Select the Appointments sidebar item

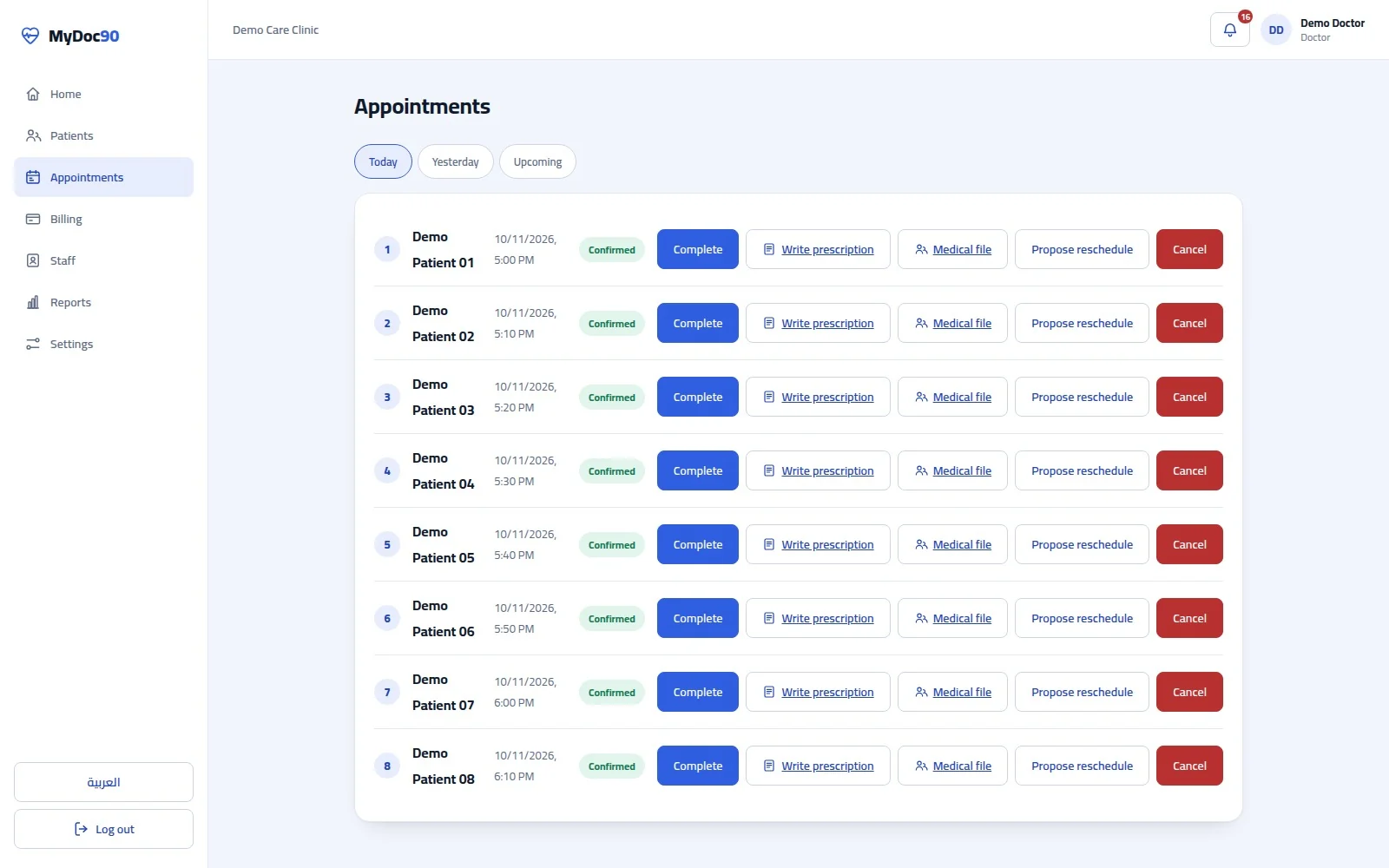tap(103, 177)
